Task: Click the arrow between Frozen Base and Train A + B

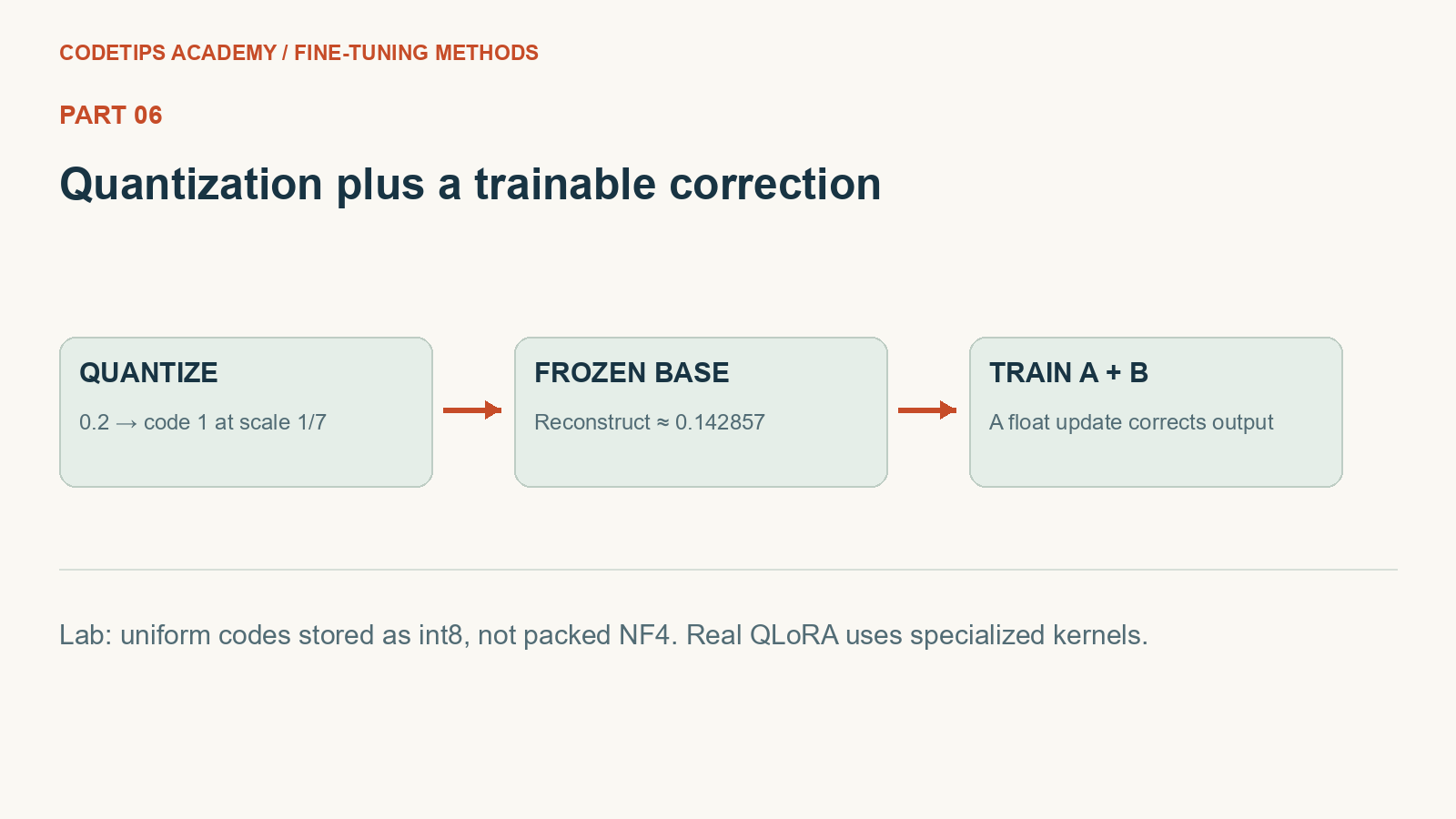Action: [927, 410]
